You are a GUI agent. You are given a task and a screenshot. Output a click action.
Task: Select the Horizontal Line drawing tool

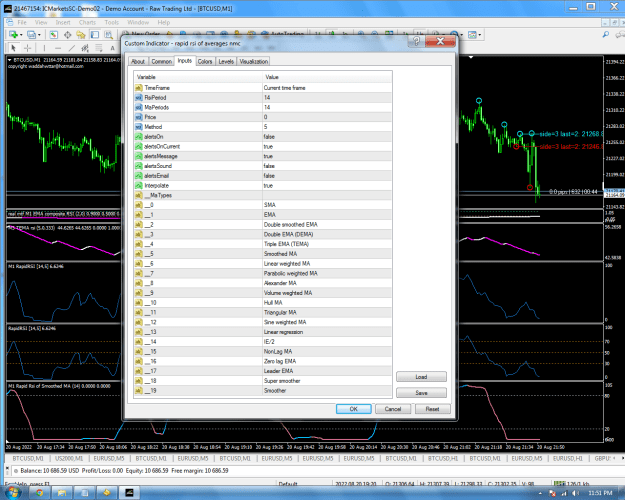[x=58, y=48]
